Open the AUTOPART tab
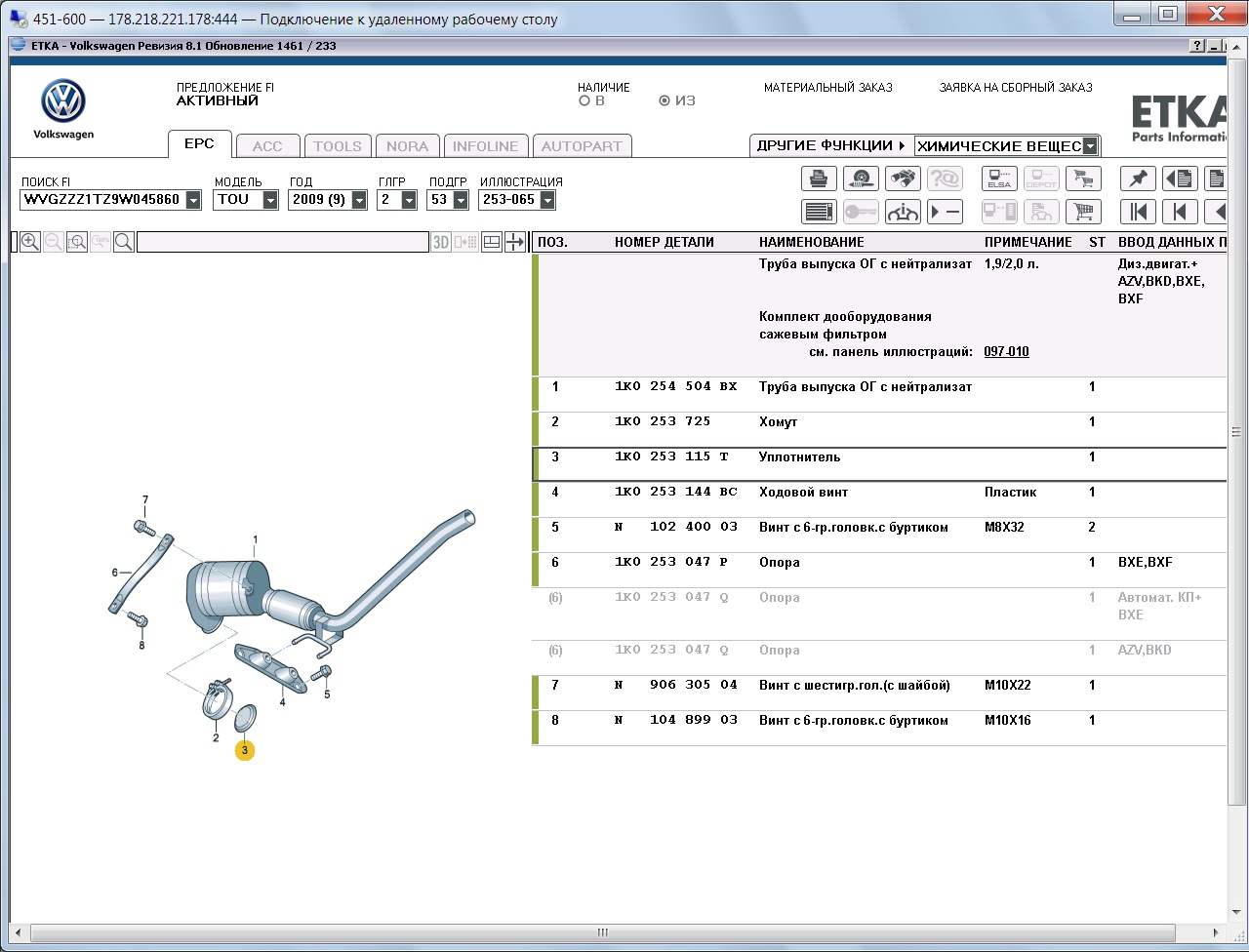This screenshot has height=952, width=1249. (582, 146)
